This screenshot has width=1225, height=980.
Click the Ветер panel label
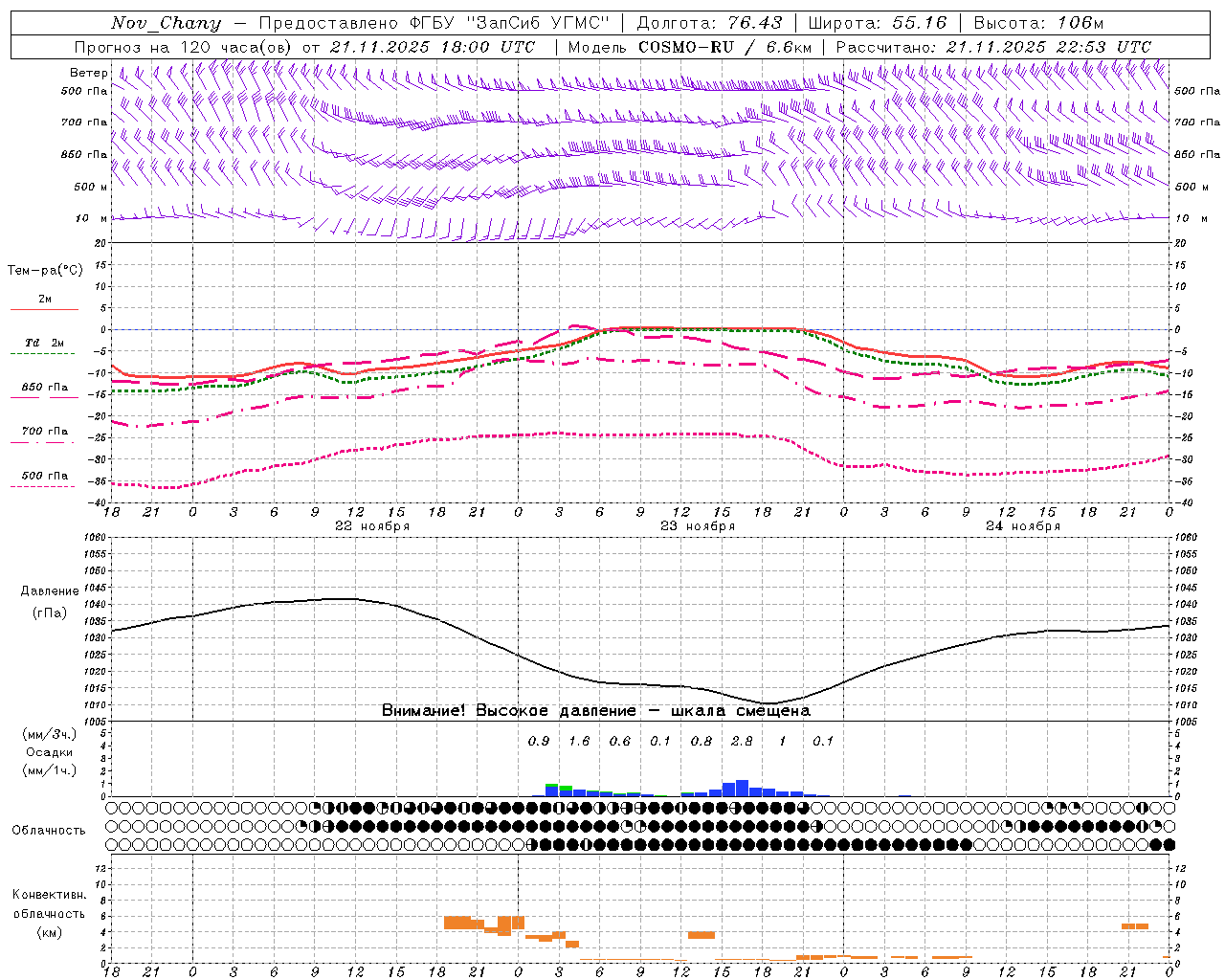[x=89, y=73]
